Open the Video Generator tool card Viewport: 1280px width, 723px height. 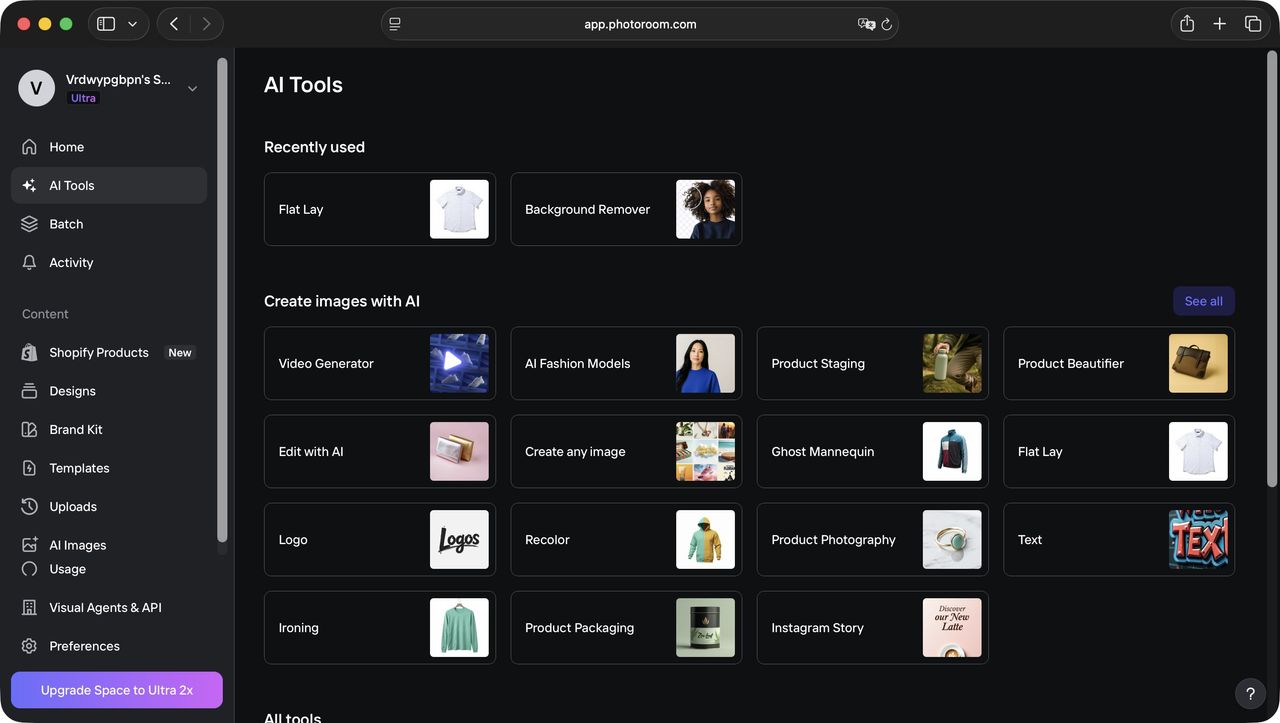(380, 363)
